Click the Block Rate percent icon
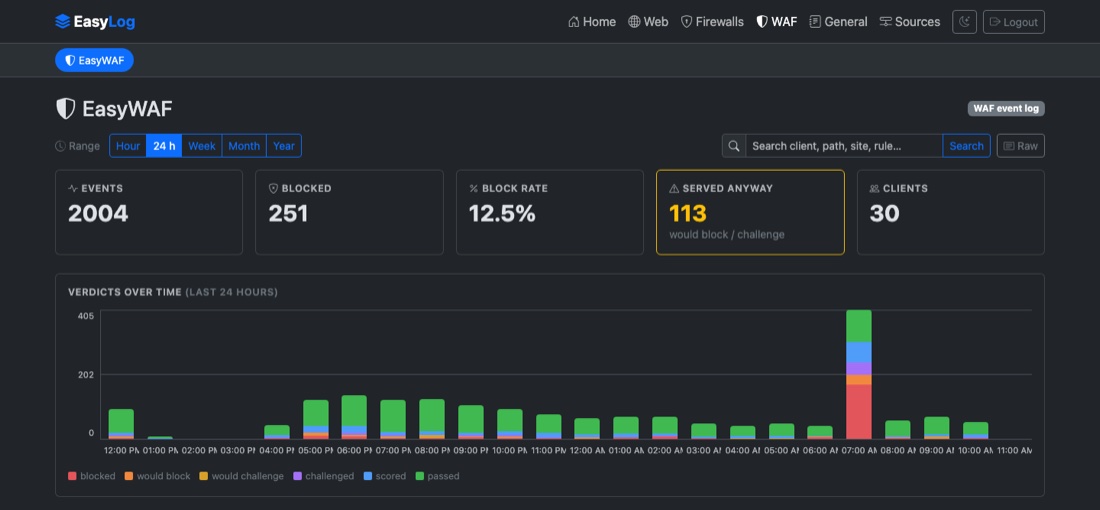1100x510 pixels. pyautogui.click(x=474, y=189)
